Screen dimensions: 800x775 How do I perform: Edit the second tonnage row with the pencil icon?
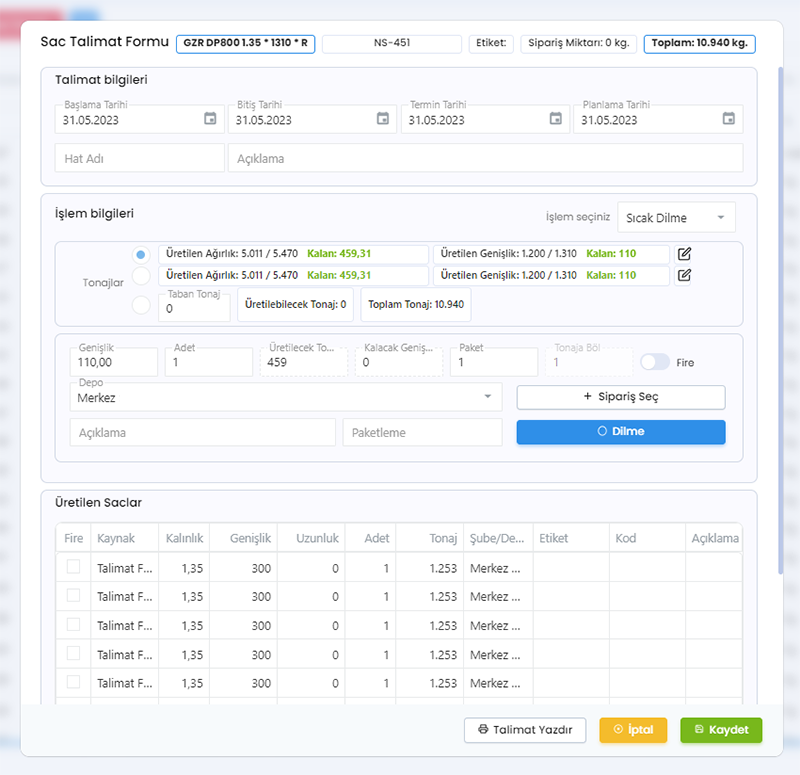[684, 276]
